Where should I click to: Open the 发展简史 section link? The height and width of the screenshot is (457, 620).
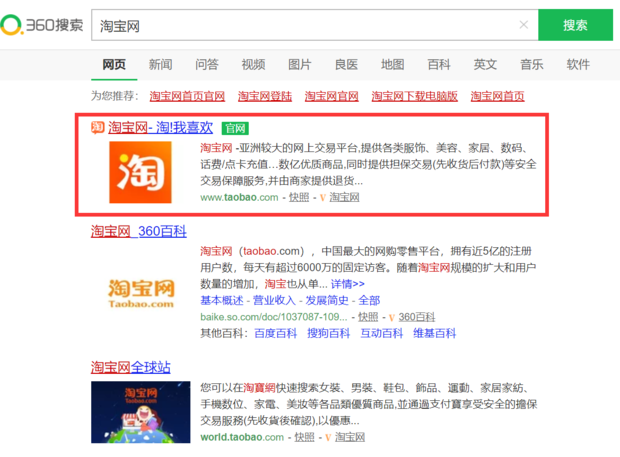point(327,300)
